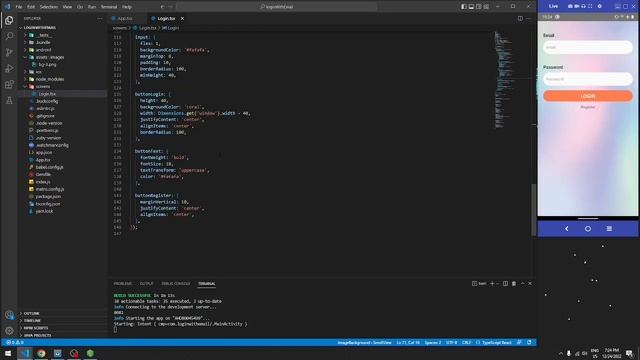Create a new terminal with the plus icon
Screen dimensions: 640x360
(x=492, y=283)
